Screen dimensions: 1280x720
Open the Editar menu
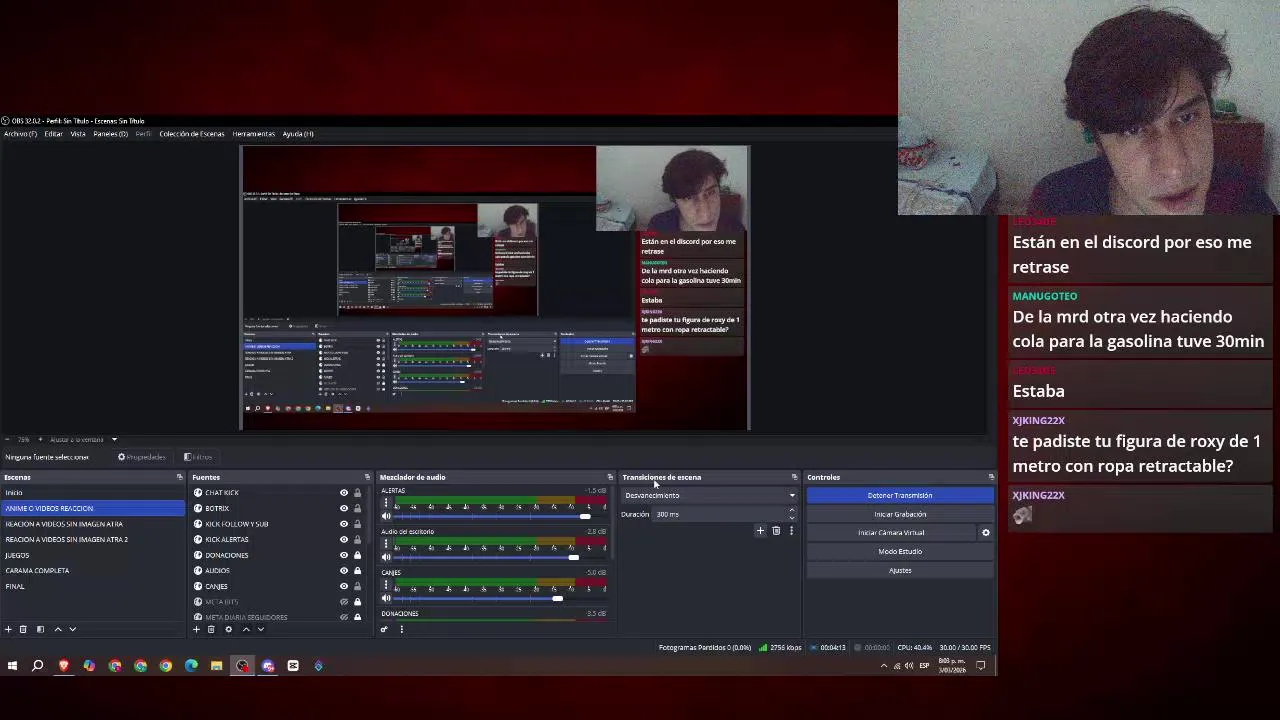coord(53,134)
